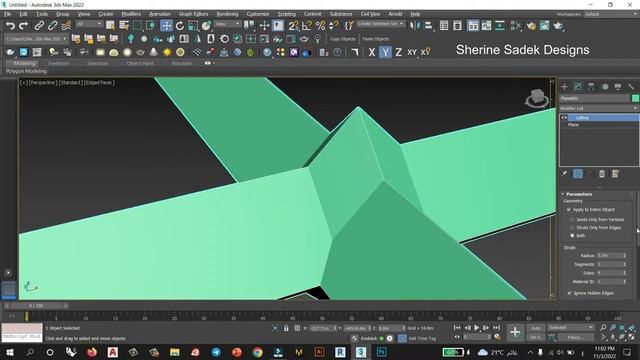The image size is (640, 360).
Task: Click the ViewCube in the viewport
Action: 537,98
